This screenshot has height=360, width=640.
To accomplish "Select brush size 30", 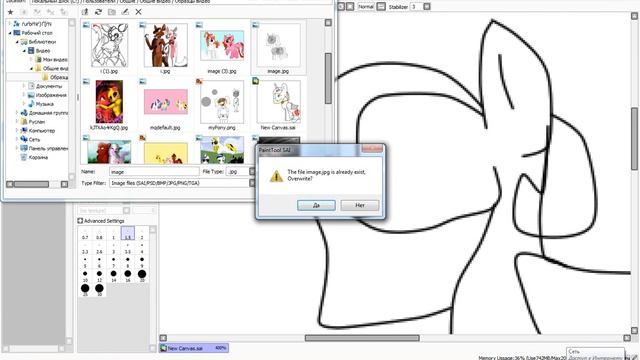I will point(99,290).
